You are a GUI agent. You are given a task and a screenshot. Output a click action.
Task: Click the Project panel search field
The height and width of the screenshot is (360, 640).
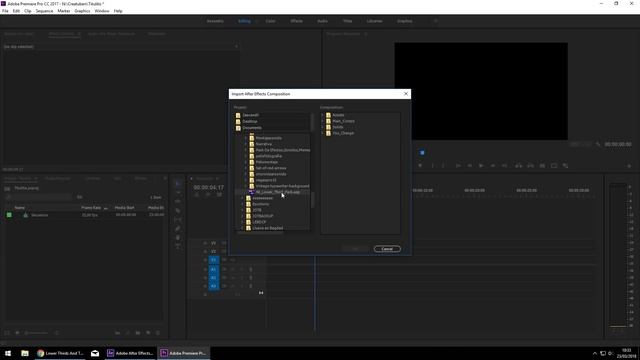(39, 197)
